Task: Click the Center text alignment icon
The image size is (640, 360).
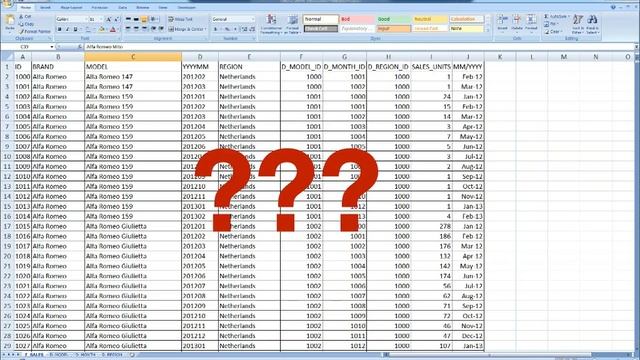Action: (136, 29)
